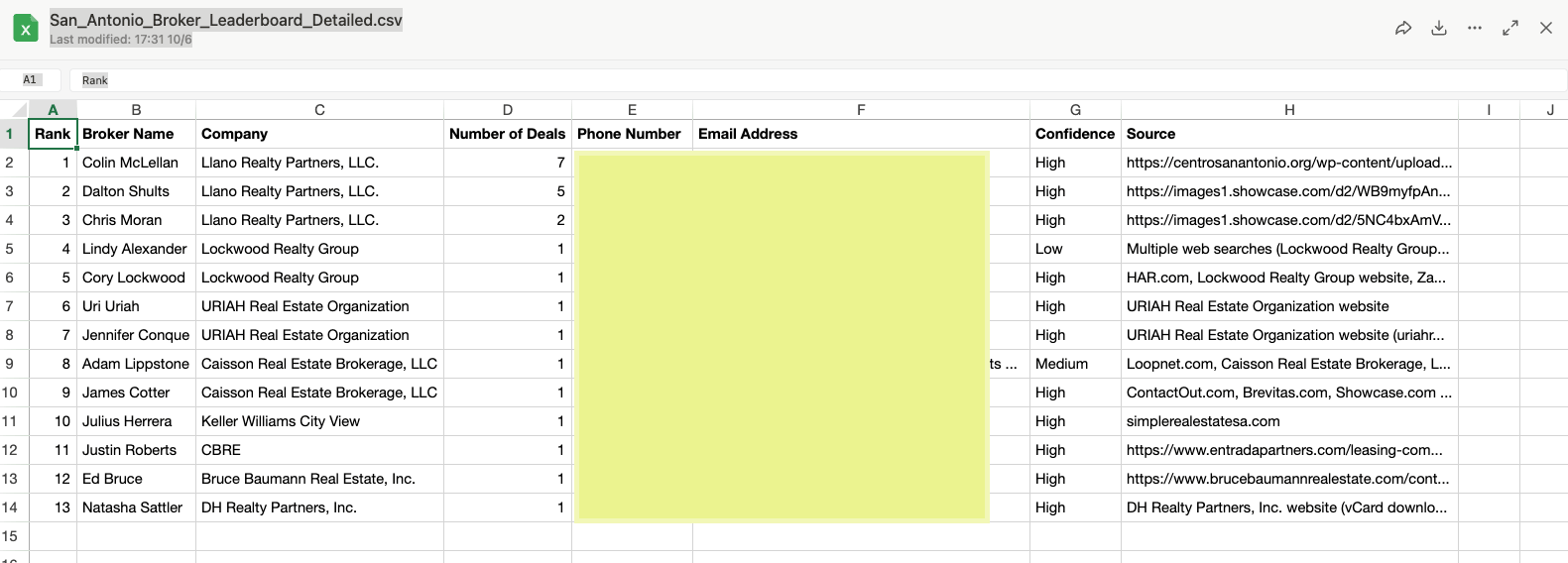Click the Confidence header cell

(x=1075, y=134)
